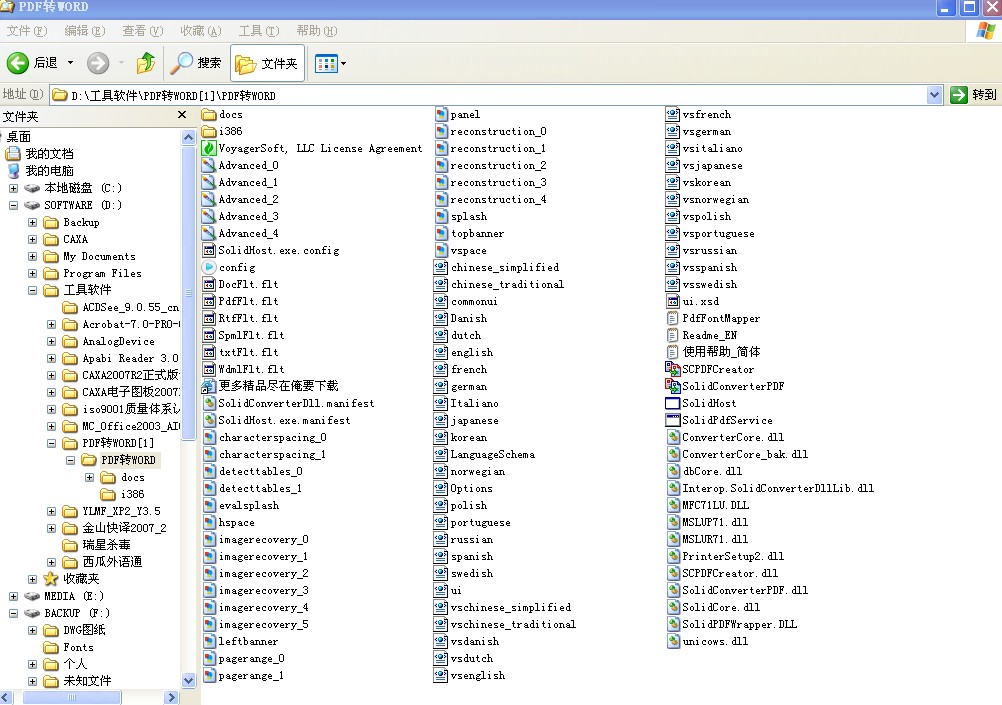The image size is (1002, 705).
Task: Select the DocFlt.flt file icon
Action: 208,284
